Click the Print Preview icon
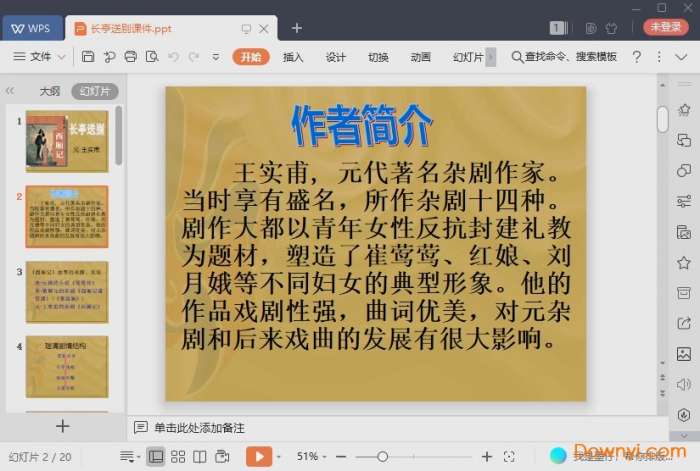Screen dimensions: 700x471 pyautogui.click(x=152, y=57)
